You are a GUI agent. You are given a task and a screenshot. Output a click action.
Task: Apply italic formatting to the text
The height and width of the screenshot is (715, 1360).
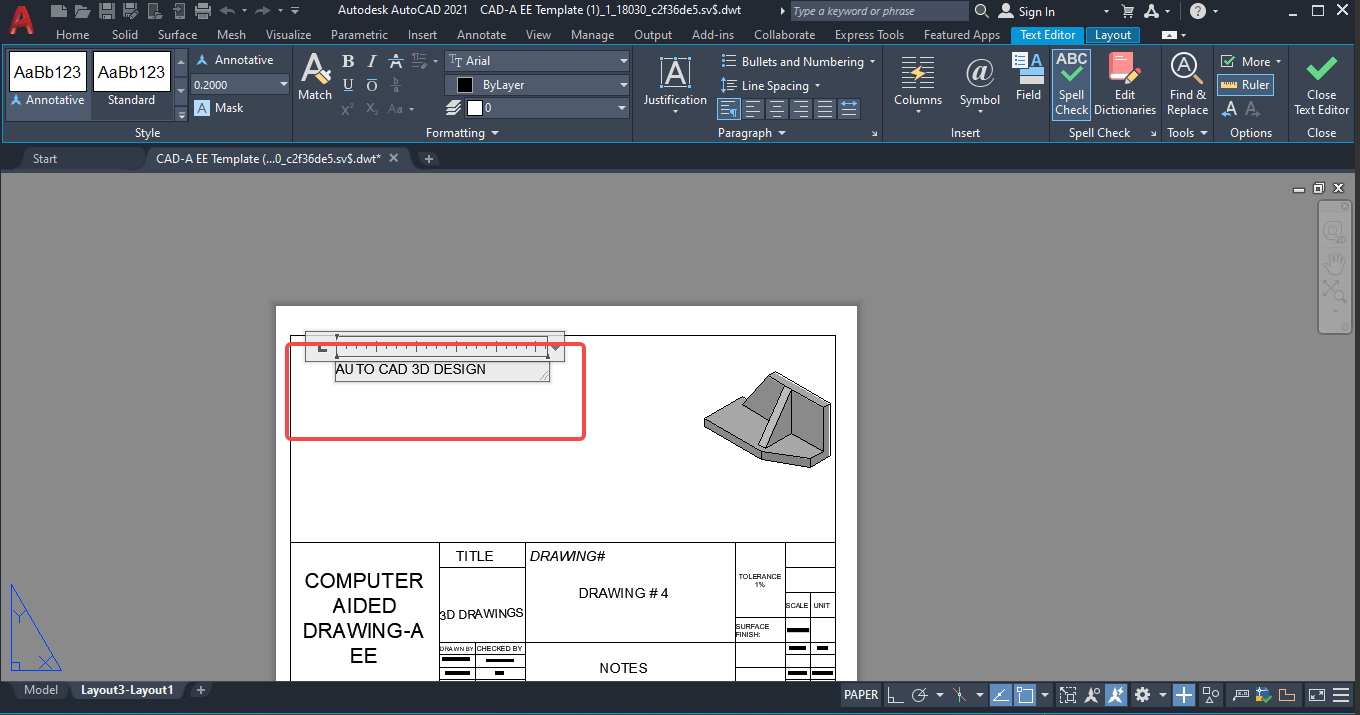pos(371,61)
